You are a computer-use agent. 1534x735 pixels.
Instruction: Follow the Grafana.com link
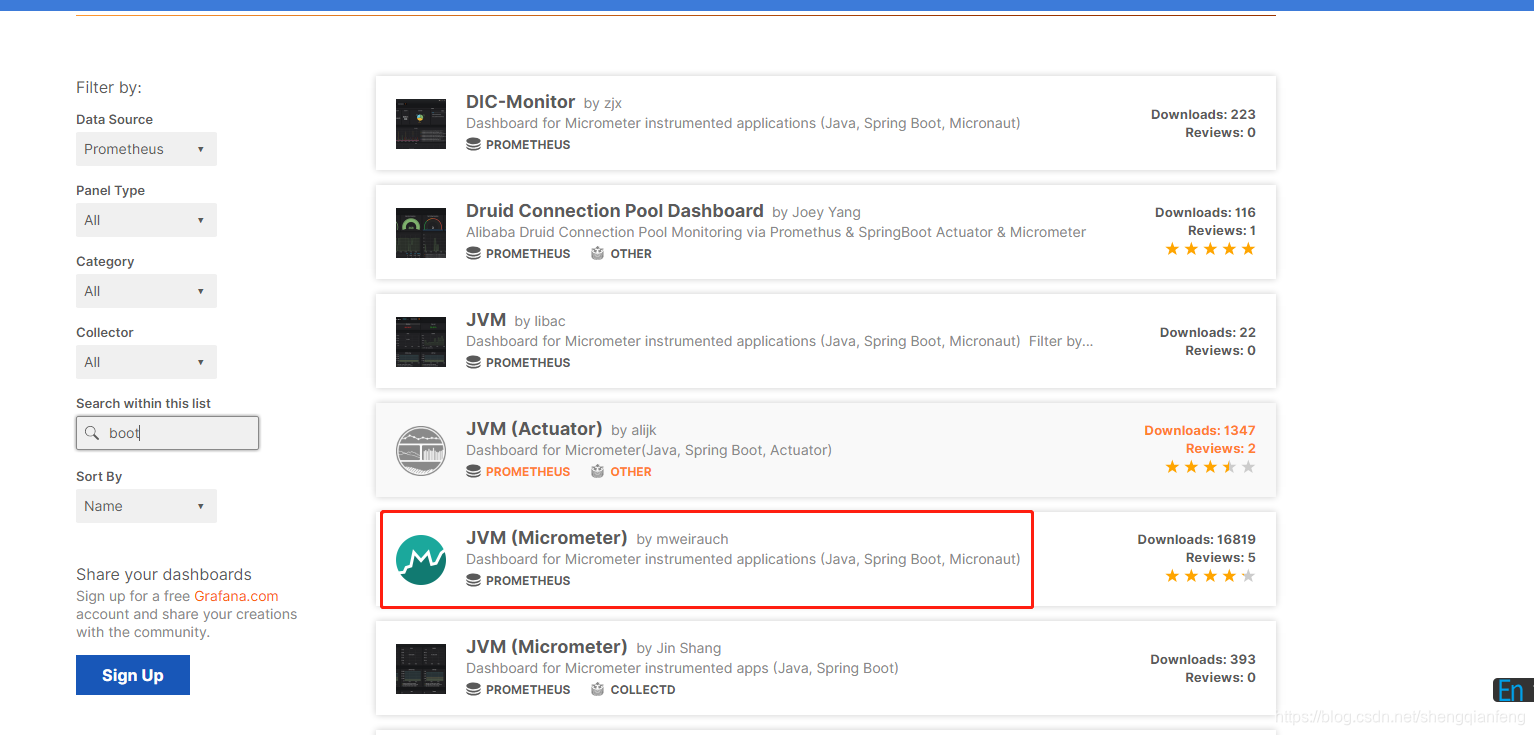tap(236, 596)
